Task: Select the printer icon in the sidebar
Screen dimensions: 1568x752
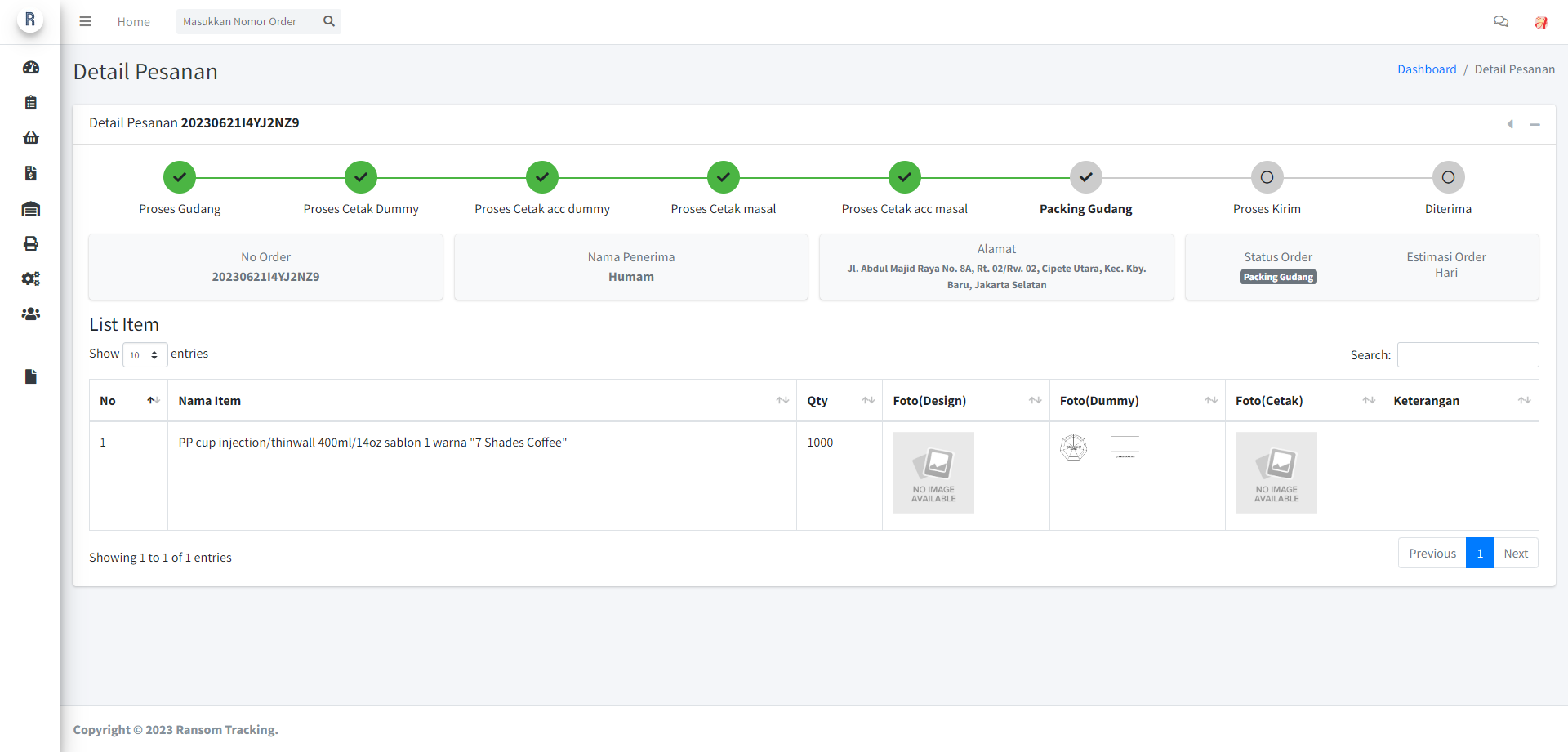Action: pos(31,243)
